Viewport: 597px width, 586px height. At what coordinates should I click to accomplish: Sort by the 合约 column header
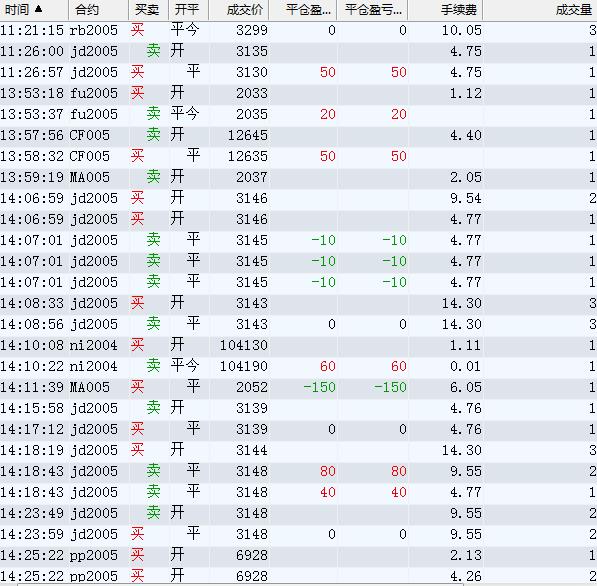pos(98,10)
